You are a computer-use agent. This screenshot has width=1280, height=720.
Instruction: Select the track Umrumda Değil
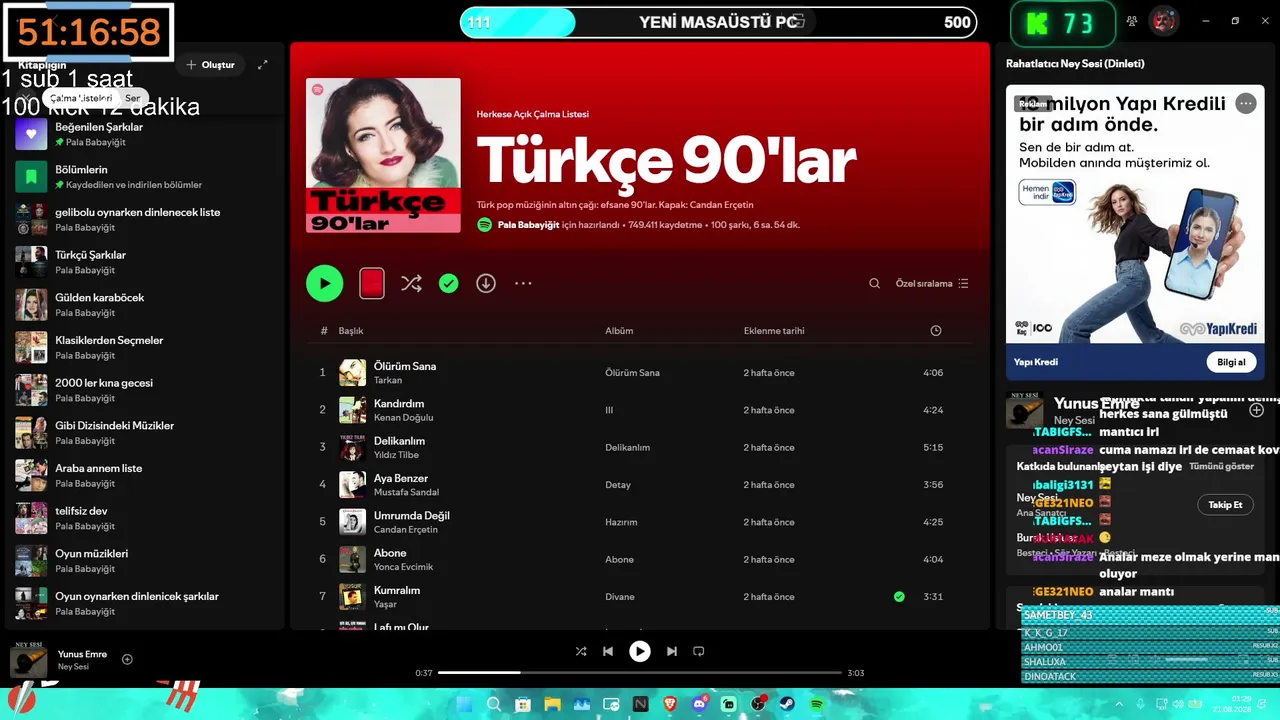[412, 515]
